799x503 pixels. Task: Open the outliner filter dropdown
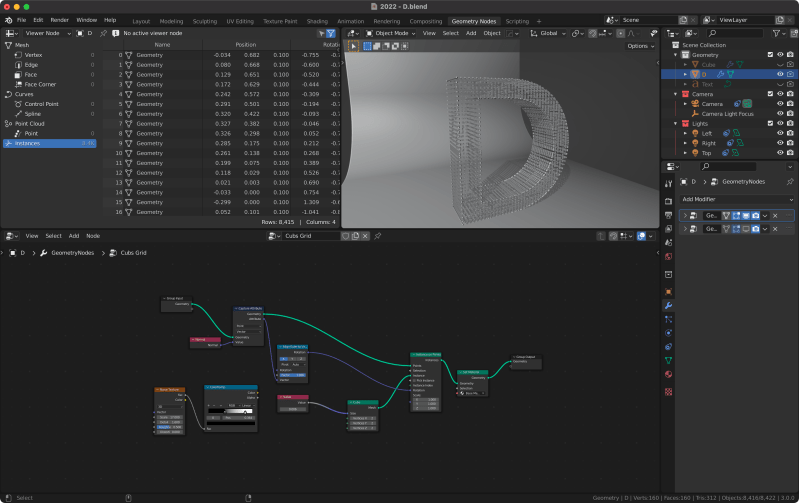pyautogui.click(x=778, y=33)
